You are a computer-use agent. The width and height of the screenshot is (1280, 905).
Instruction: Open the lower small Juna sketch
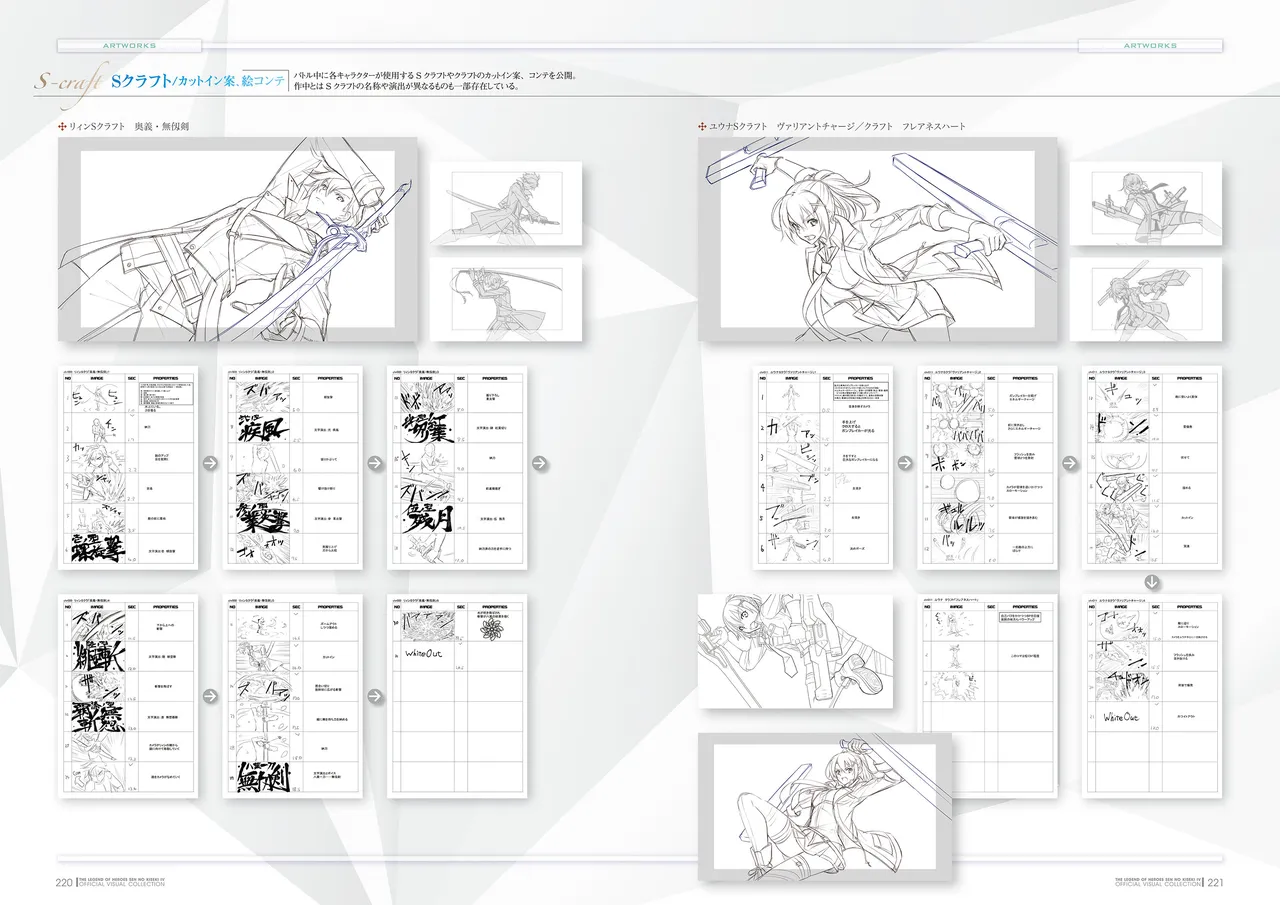1146,299
